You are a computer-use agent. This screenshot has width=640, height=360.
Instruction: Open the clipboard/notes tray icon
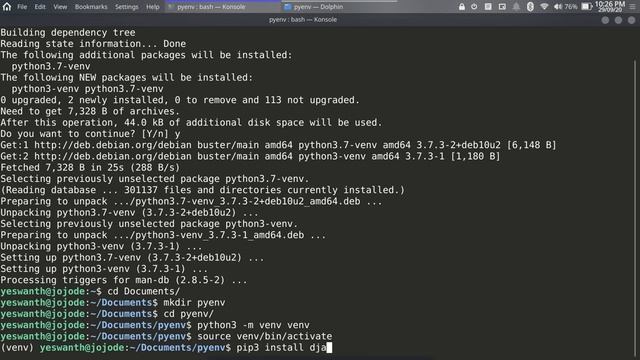[x=488, y=7]
